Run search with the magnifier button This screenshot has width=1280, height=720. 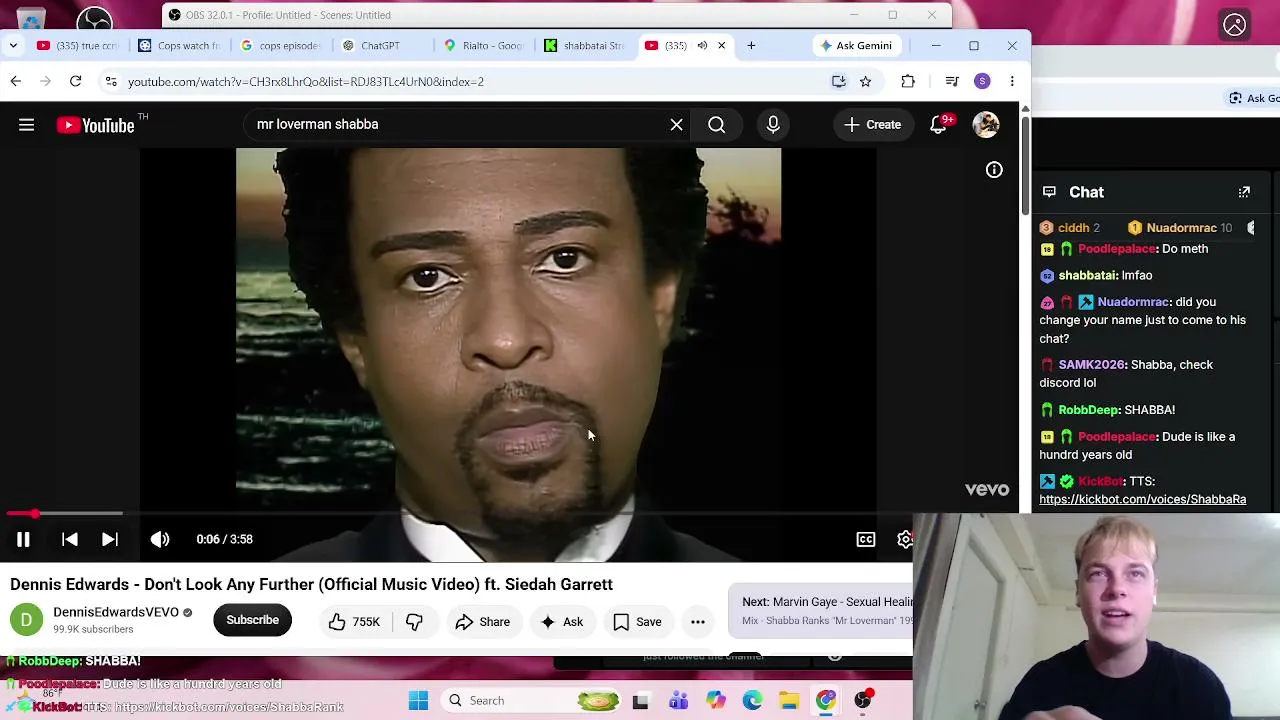(x=717, y=125)
